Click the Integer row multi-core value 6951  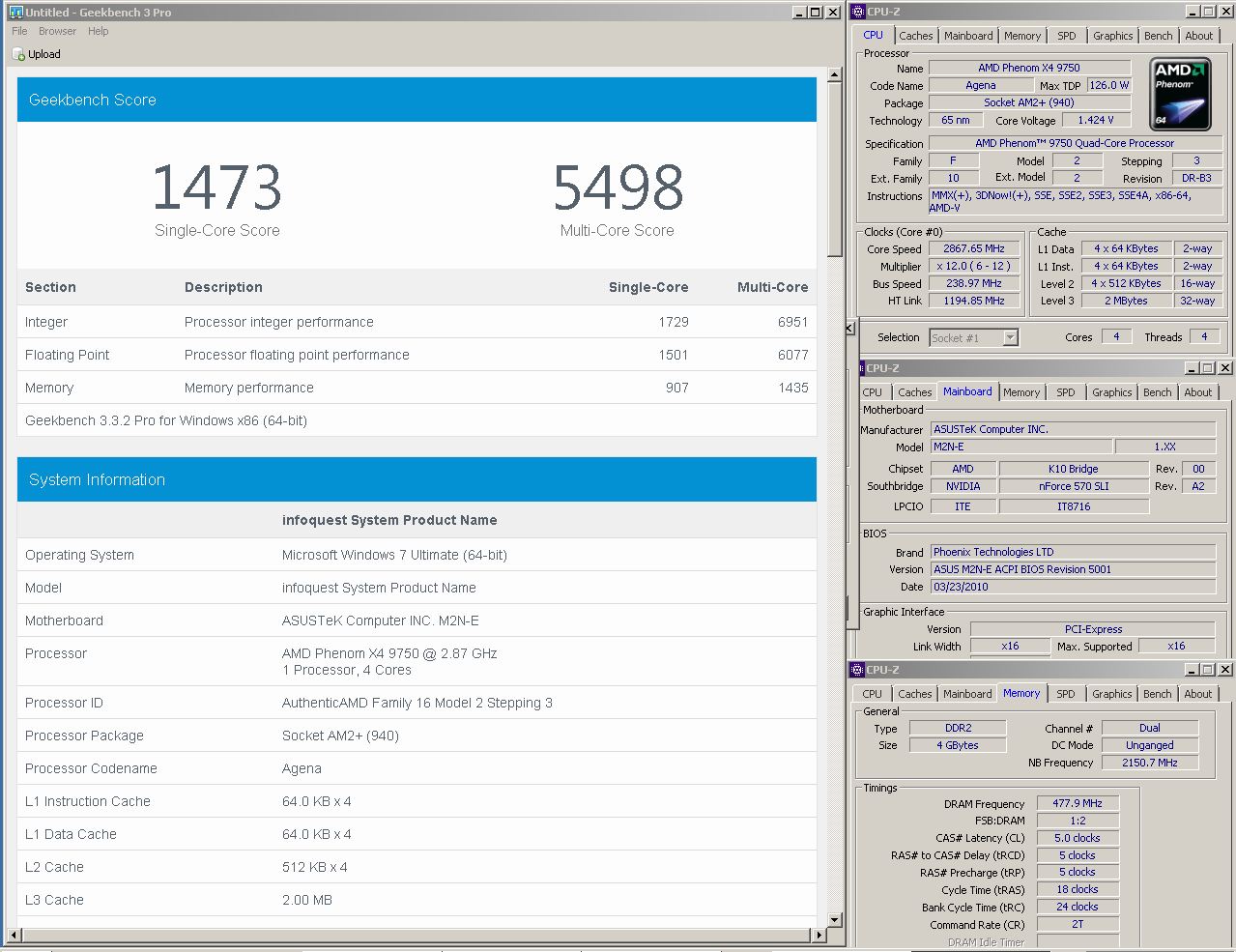pyautogui.click(x=792, y=322)
